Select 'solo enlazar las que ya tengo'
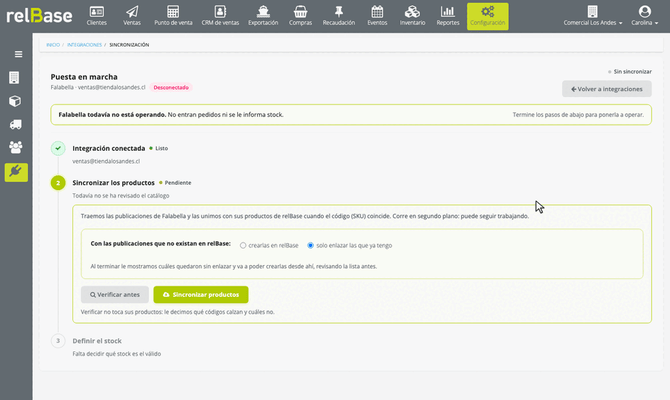Viewport: 670px width, 400px height. click(311, 245)
